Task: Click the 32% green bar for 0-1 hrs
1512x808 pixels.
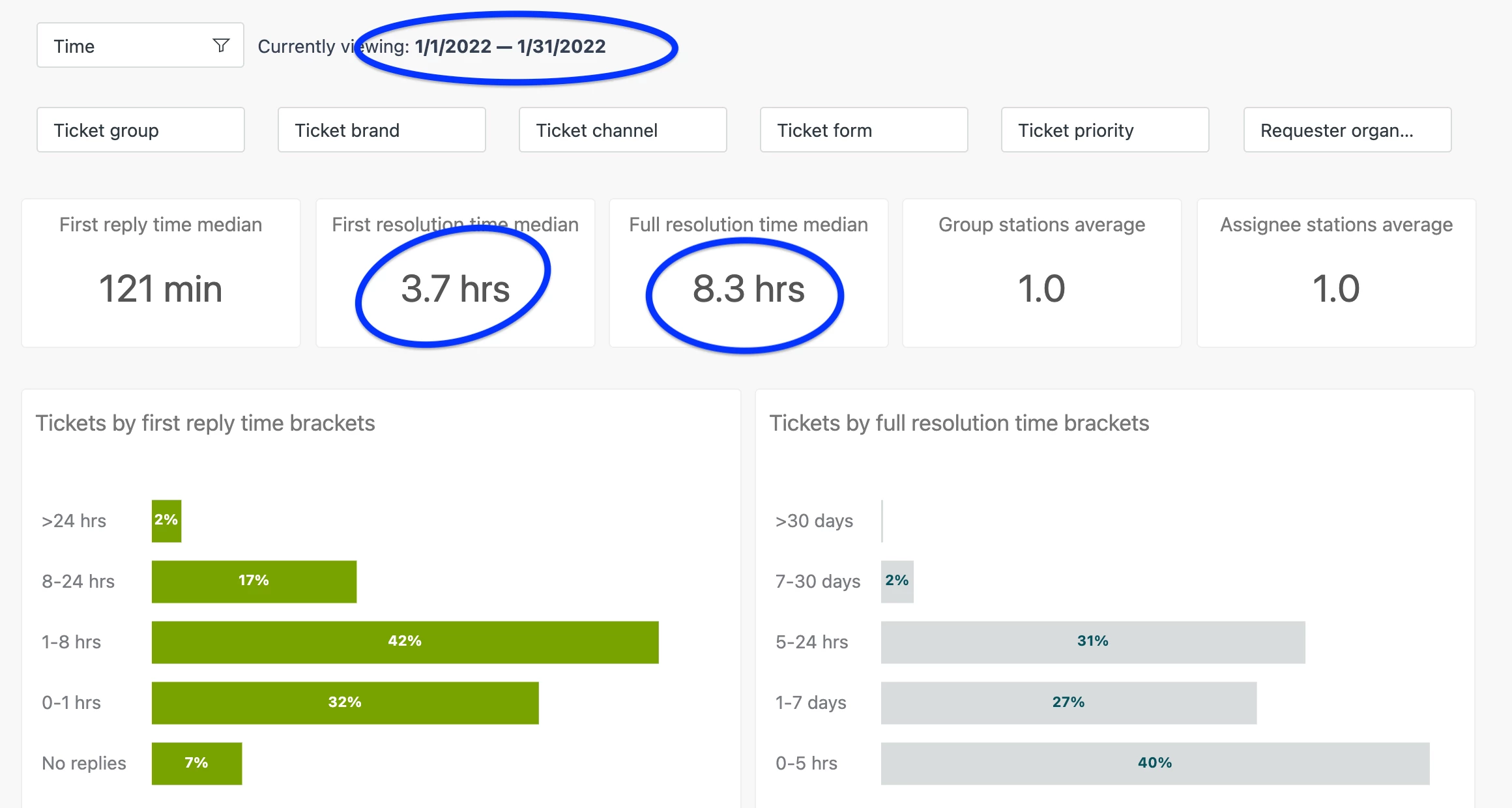Action: (345, 702)
